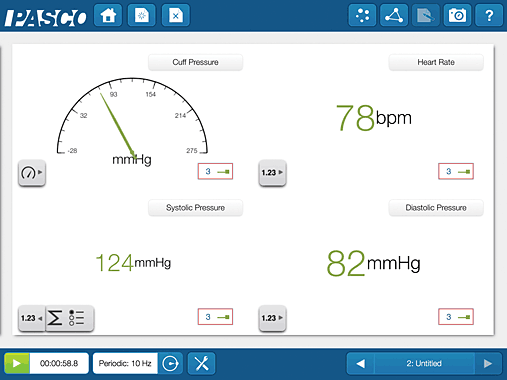Collapse the 1.23 digits toolbar under Systolic

point(32,318)
